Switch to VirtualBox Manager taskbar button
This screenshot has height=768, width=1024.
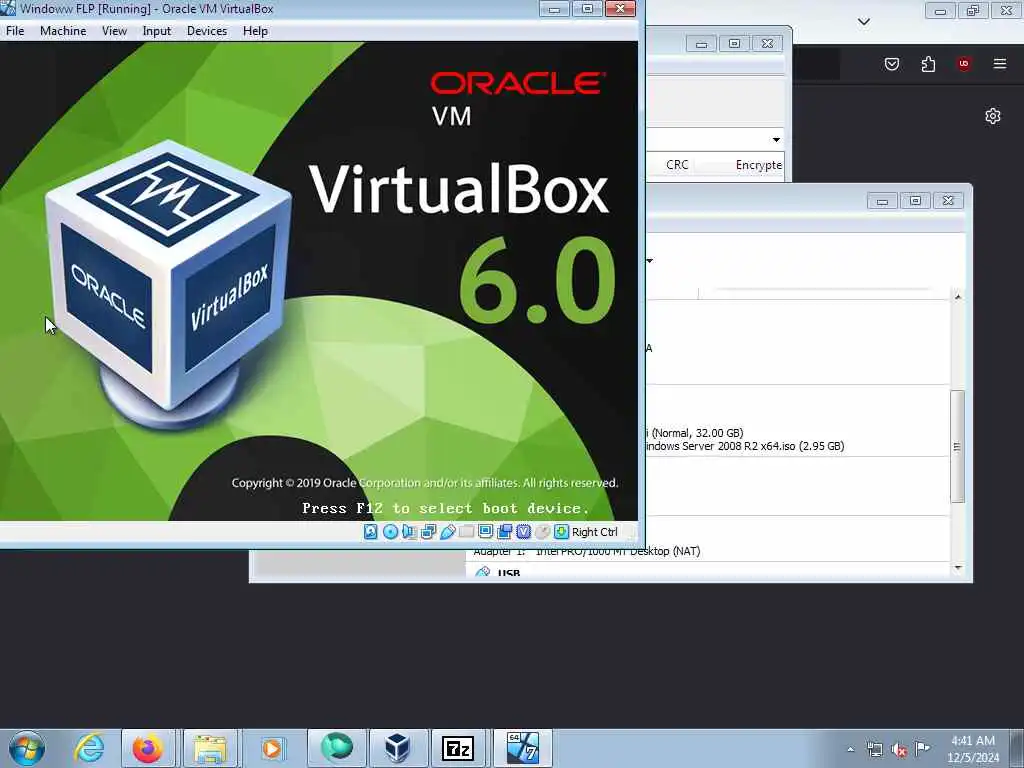(x=397, y=748)
